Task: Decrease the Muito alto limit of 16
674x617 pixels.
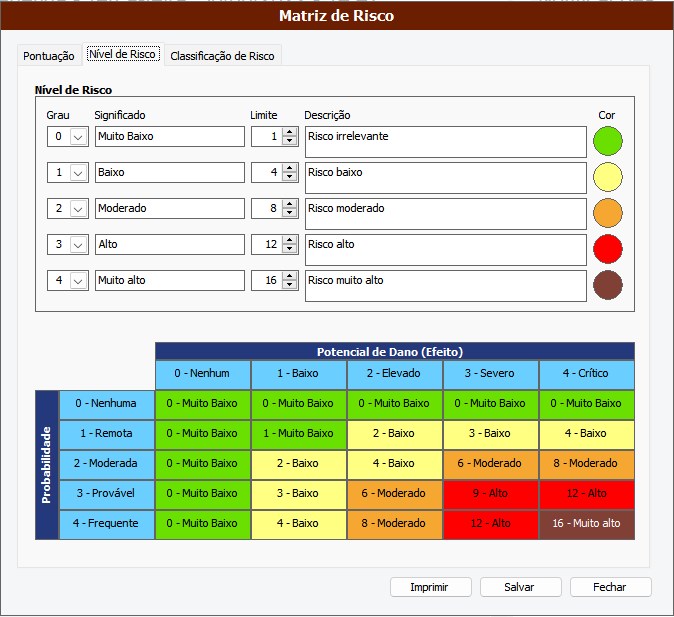Action: (290, 285)
